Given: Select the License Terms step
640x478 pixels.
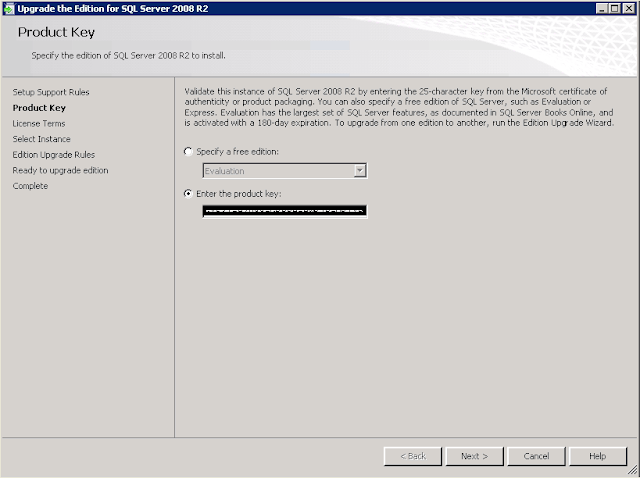Looking at the screenshot, I should coord(39,123).
